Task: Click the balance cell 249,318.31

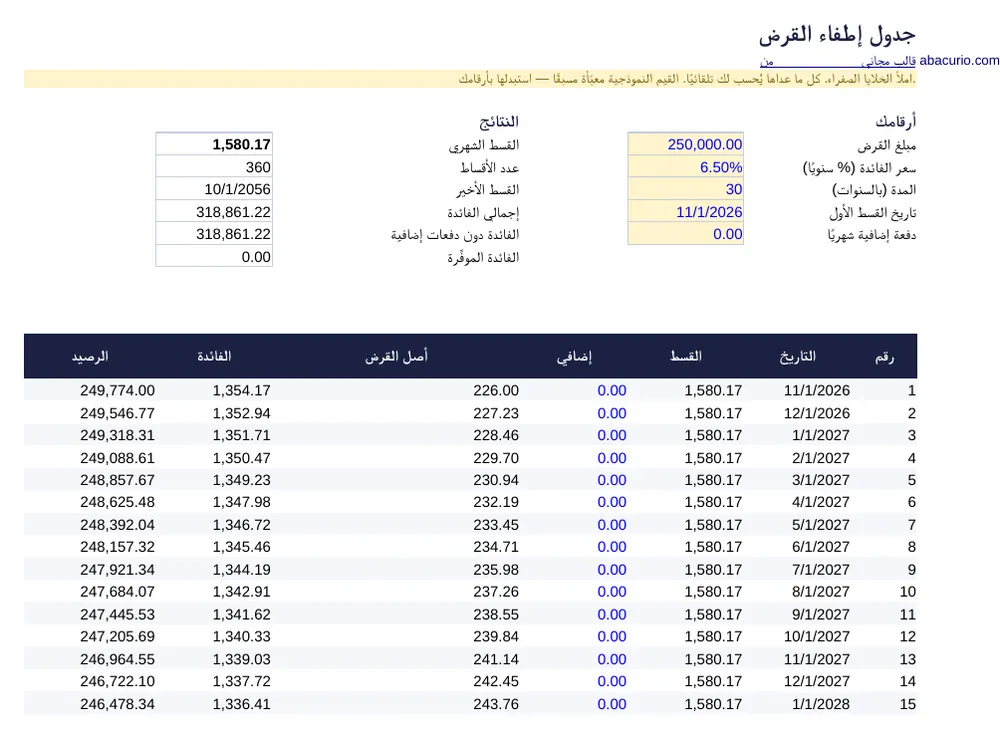Action: click(x=117, y=435)
